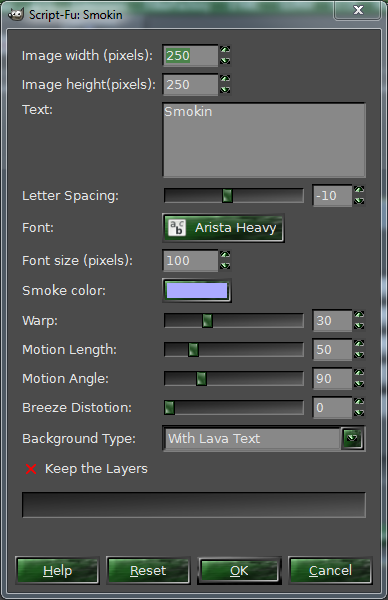This screenshot has height=600, width=388.
Task: Decrease Motion Angle with down arrow
Action: 359,384
